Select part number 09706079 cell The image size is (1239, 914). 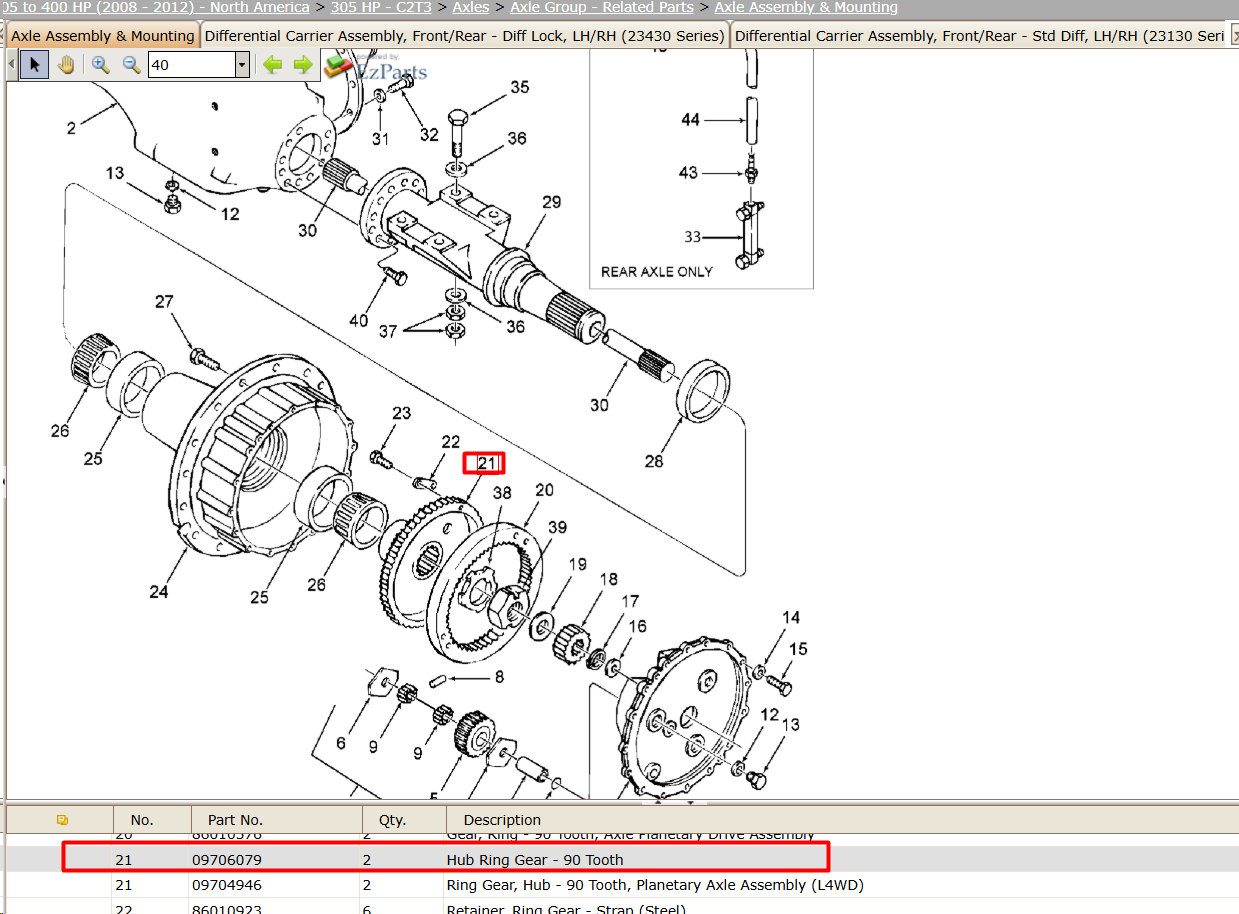coord(227,860)
